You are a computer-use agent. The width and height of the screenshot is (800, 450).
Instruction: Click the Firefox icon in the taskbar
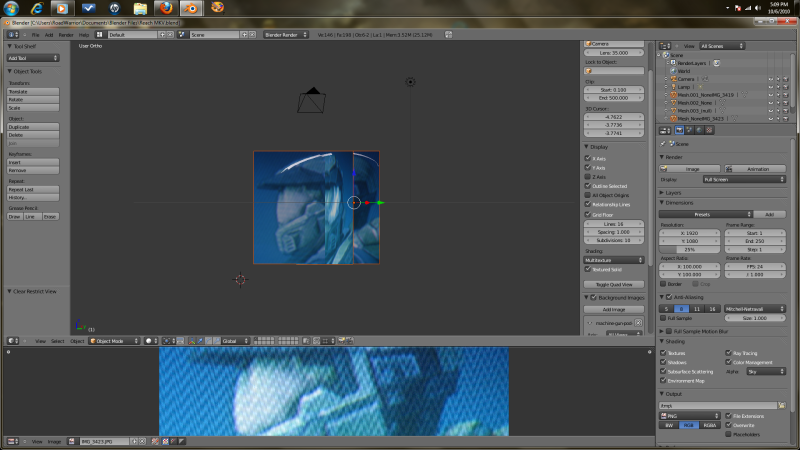pyautogui.click(x=166, y=8)
